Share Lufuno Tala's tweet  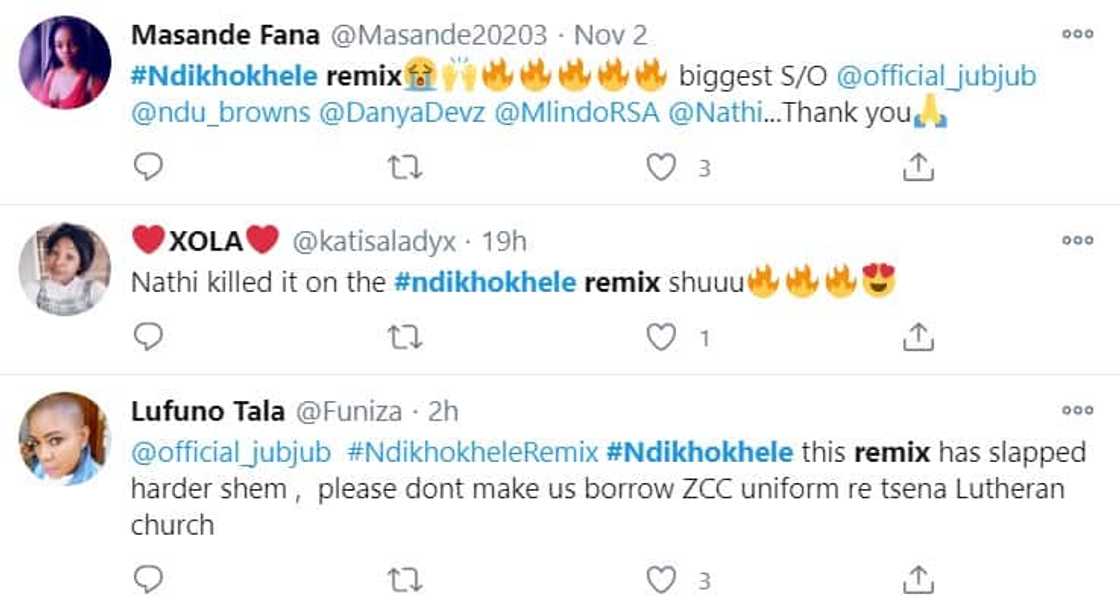918,578
